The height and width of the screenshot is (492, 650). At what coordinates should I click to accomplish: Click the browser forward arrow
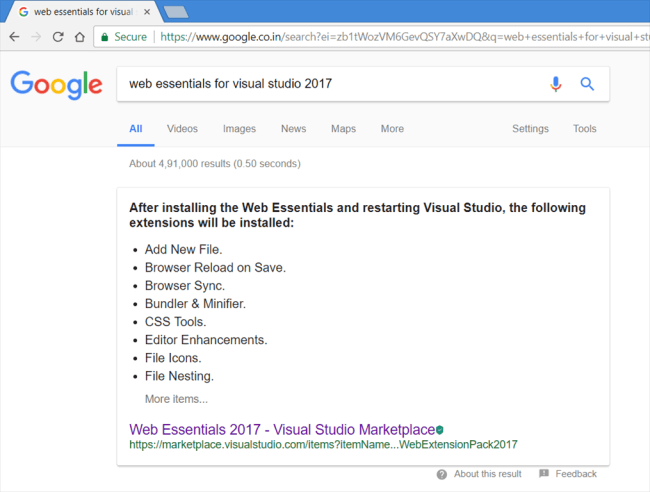tap(36, 37)
